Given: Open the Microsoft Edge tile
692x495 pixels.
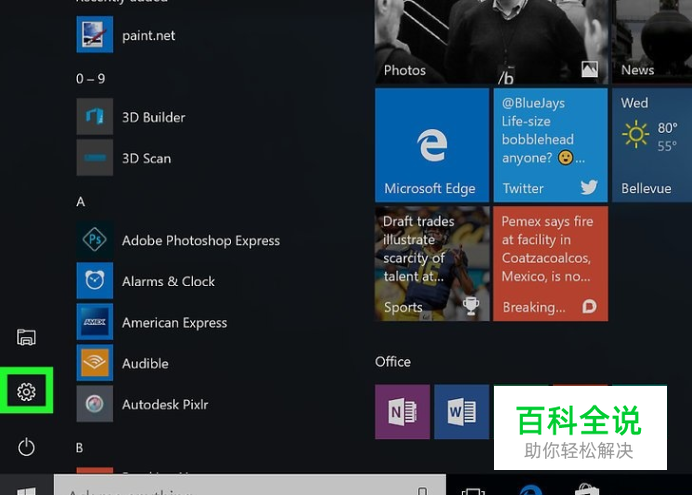Looking at the screenshot, I should tap(432, 145).
